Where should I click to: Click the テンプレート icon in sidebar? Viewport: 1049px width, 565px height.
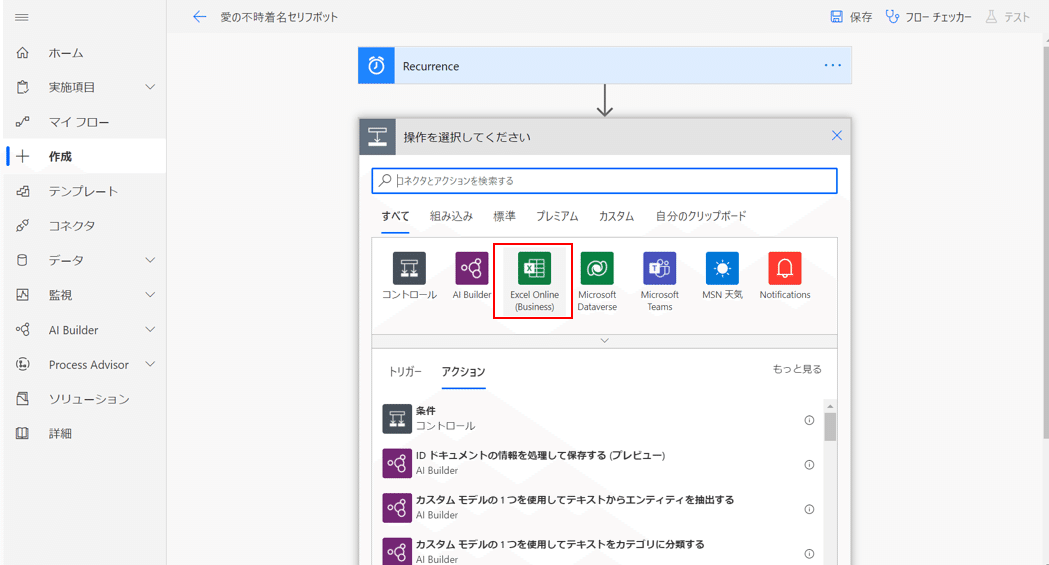[x=22, y=191]
